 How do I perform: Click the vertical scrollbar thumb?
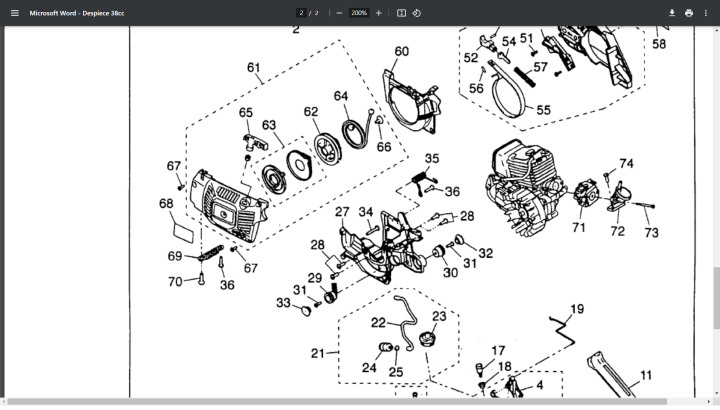click(714, 297)
